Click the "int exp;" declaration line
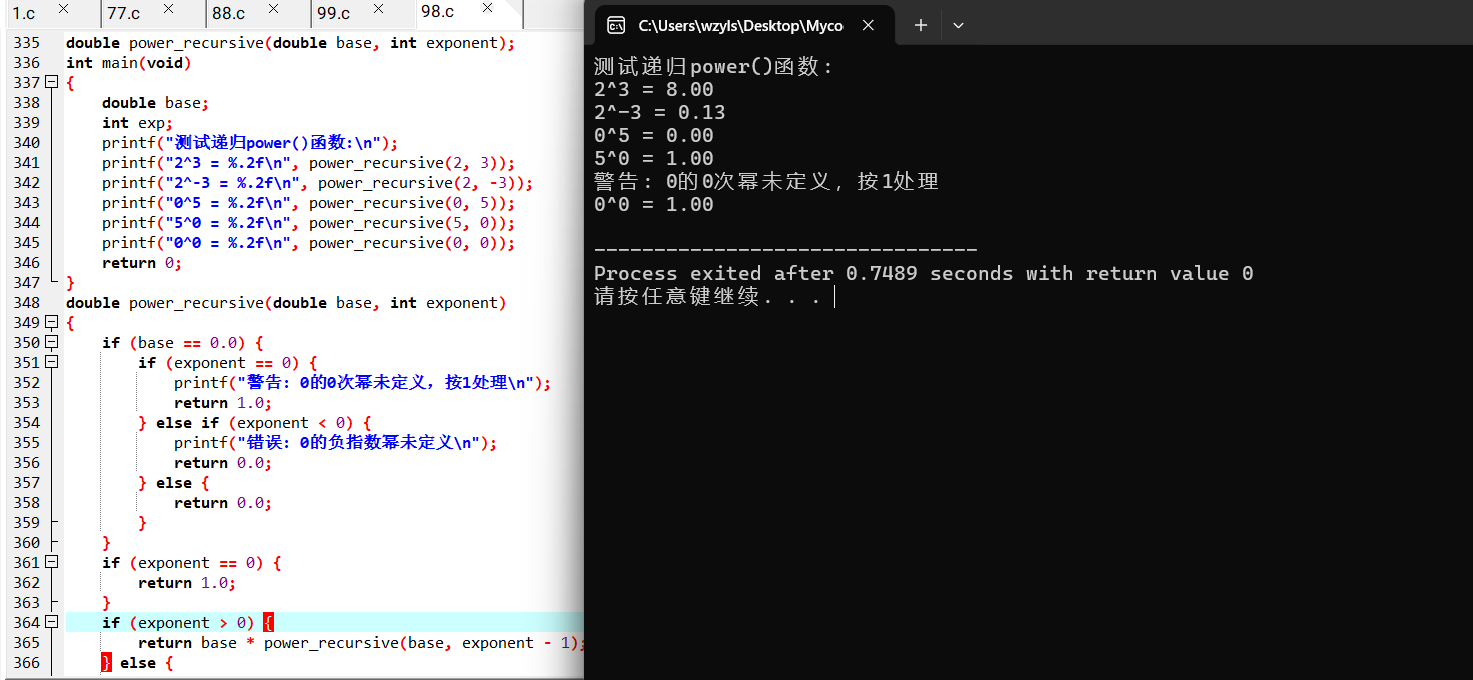1473x680 pixels. tap(137, 123)
